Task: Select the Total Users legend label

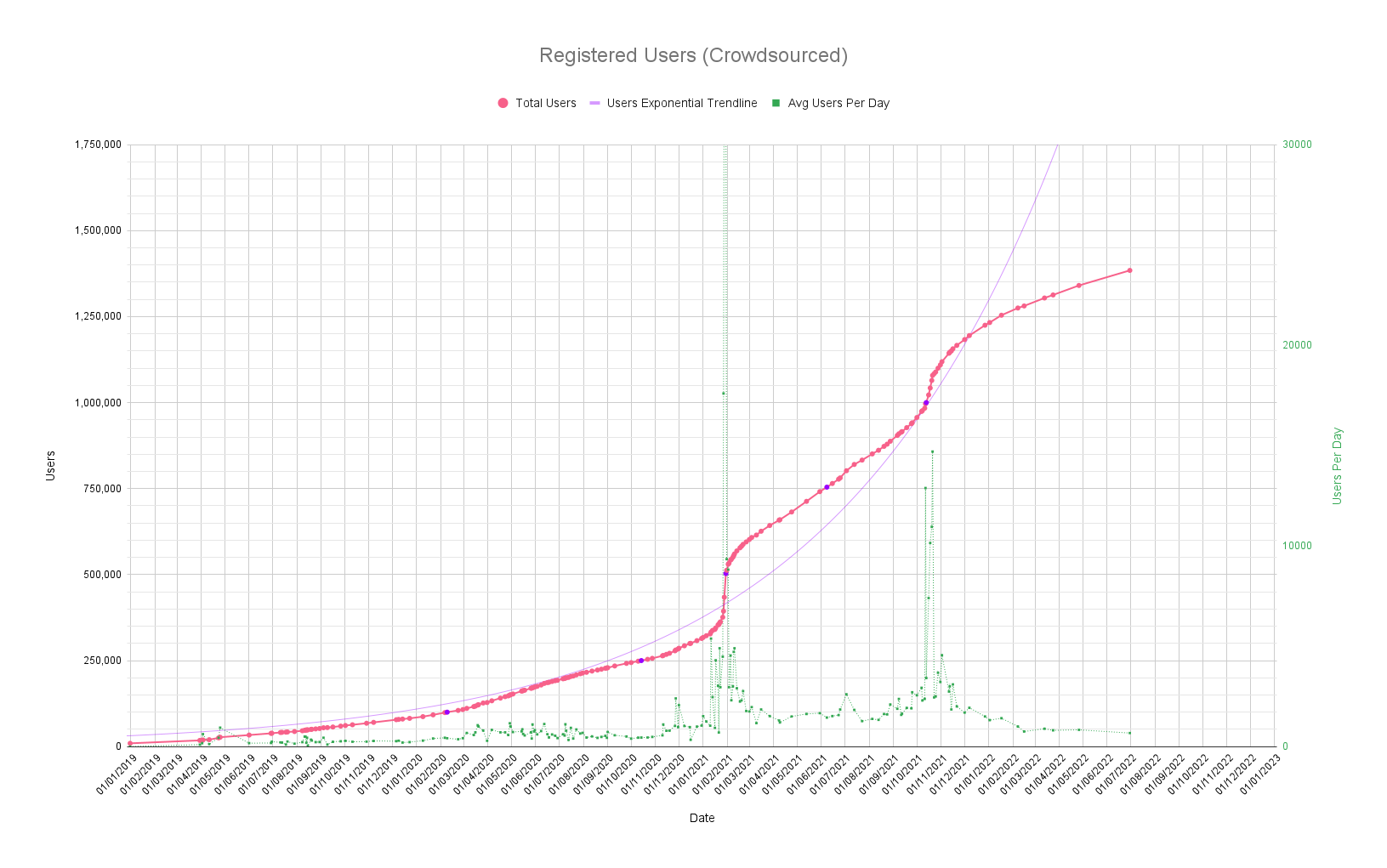Action: point(546,103)
